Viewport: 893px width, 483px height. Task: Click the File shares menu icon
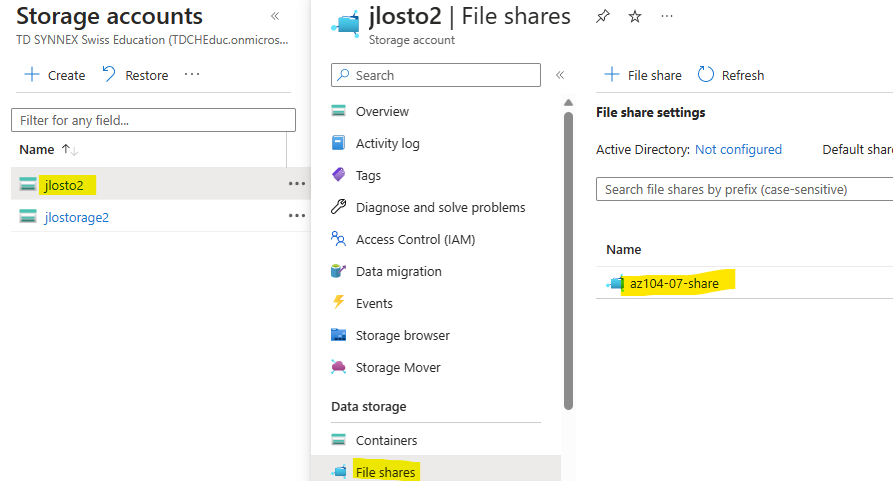[339, 471]
